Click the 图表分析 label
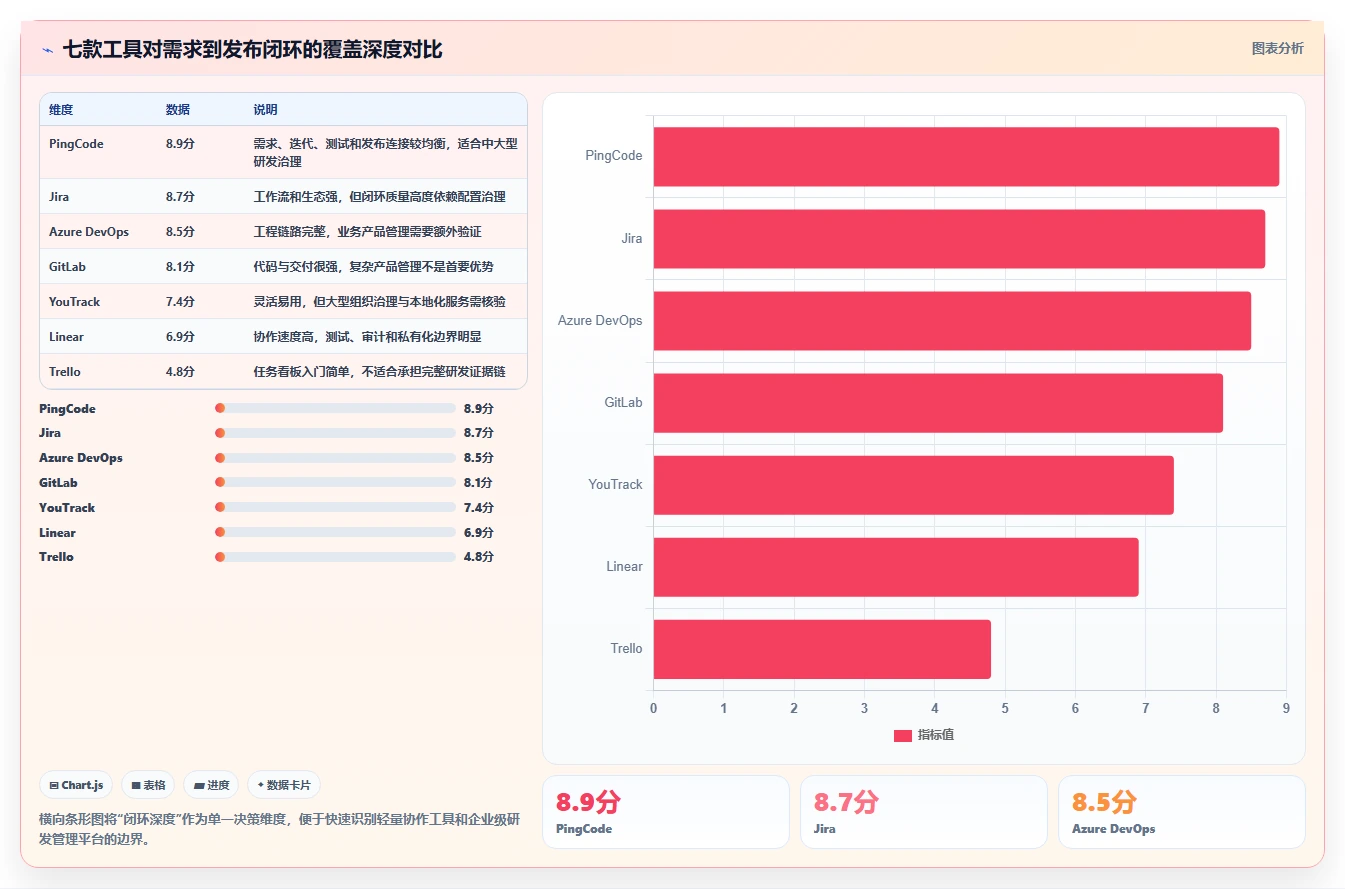 (x=1277, y=48)
